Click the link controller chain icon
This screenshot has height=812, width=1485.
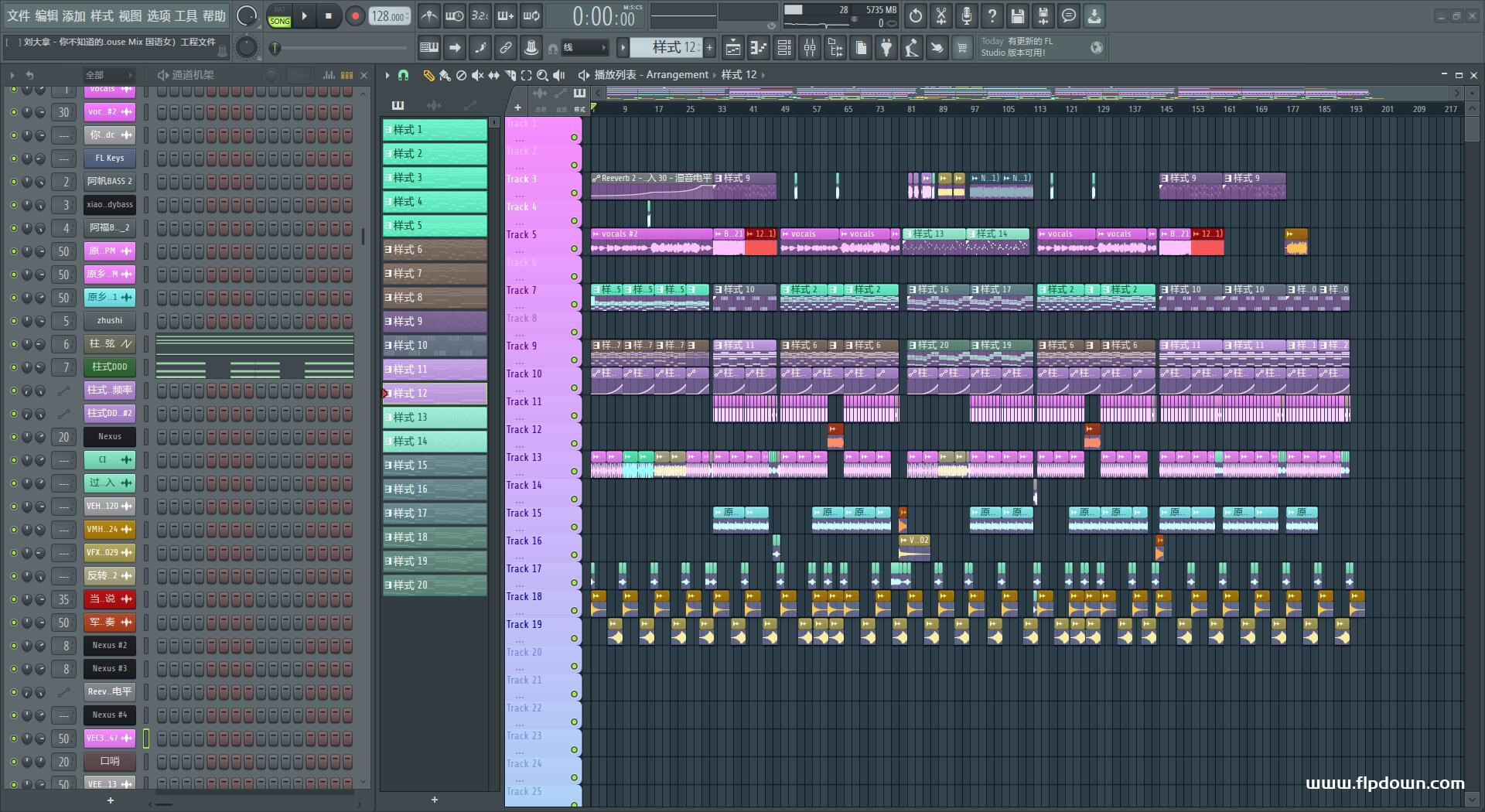[506, 48]
